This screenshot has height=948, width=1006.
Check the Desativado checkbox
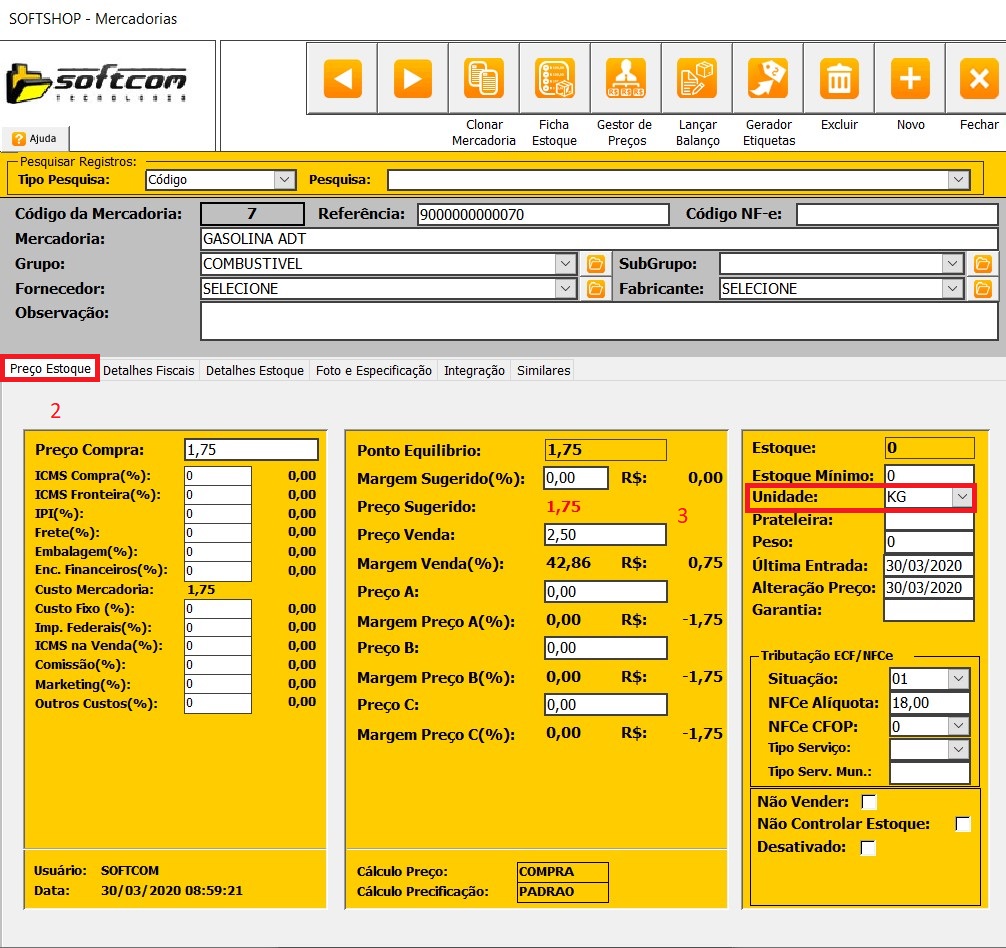pos(869,848)
